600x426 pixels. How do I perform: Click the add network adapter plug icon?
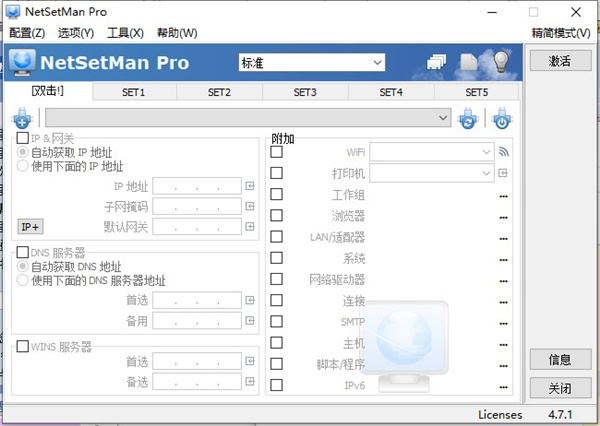click(22, 118)
